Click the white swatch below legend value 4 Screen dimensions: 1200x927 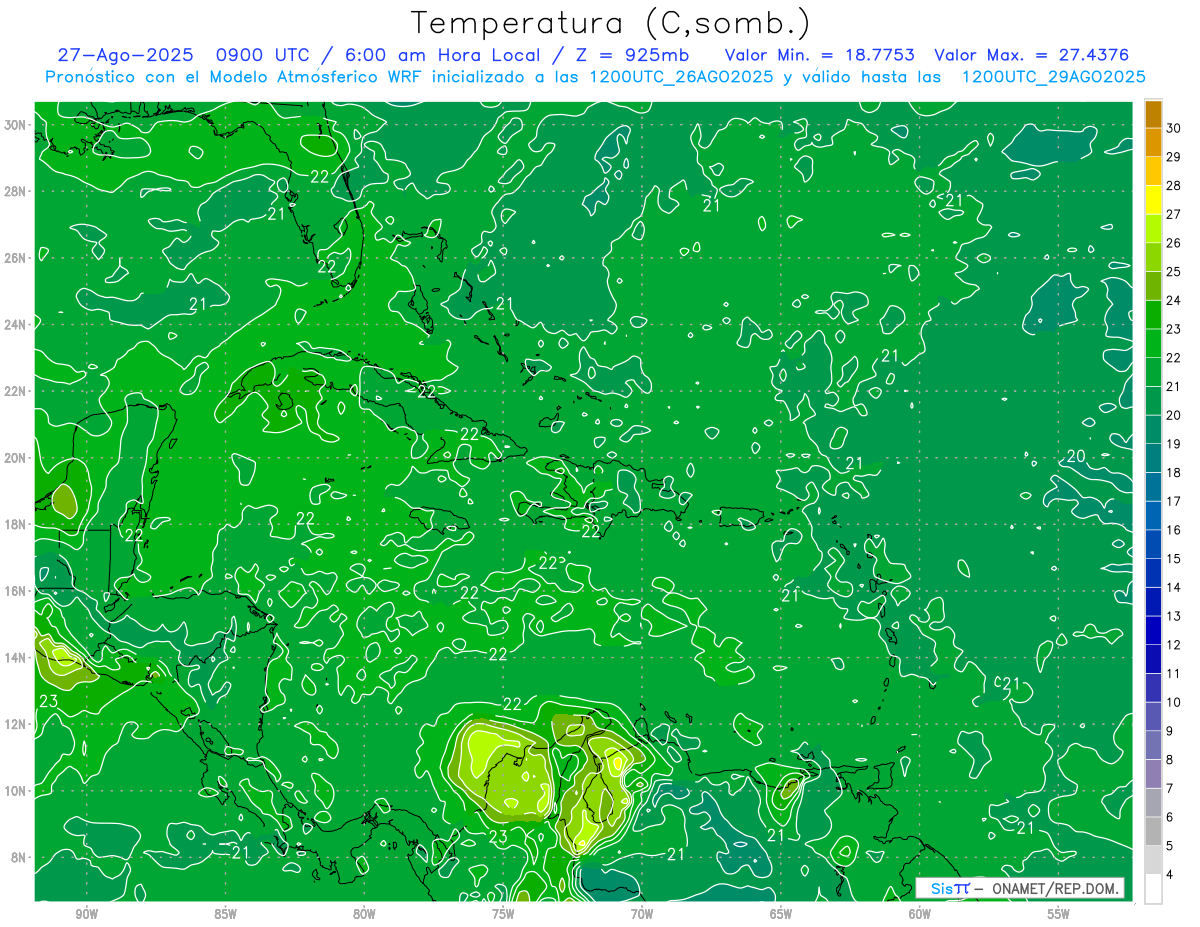(x=1153, y=889)
